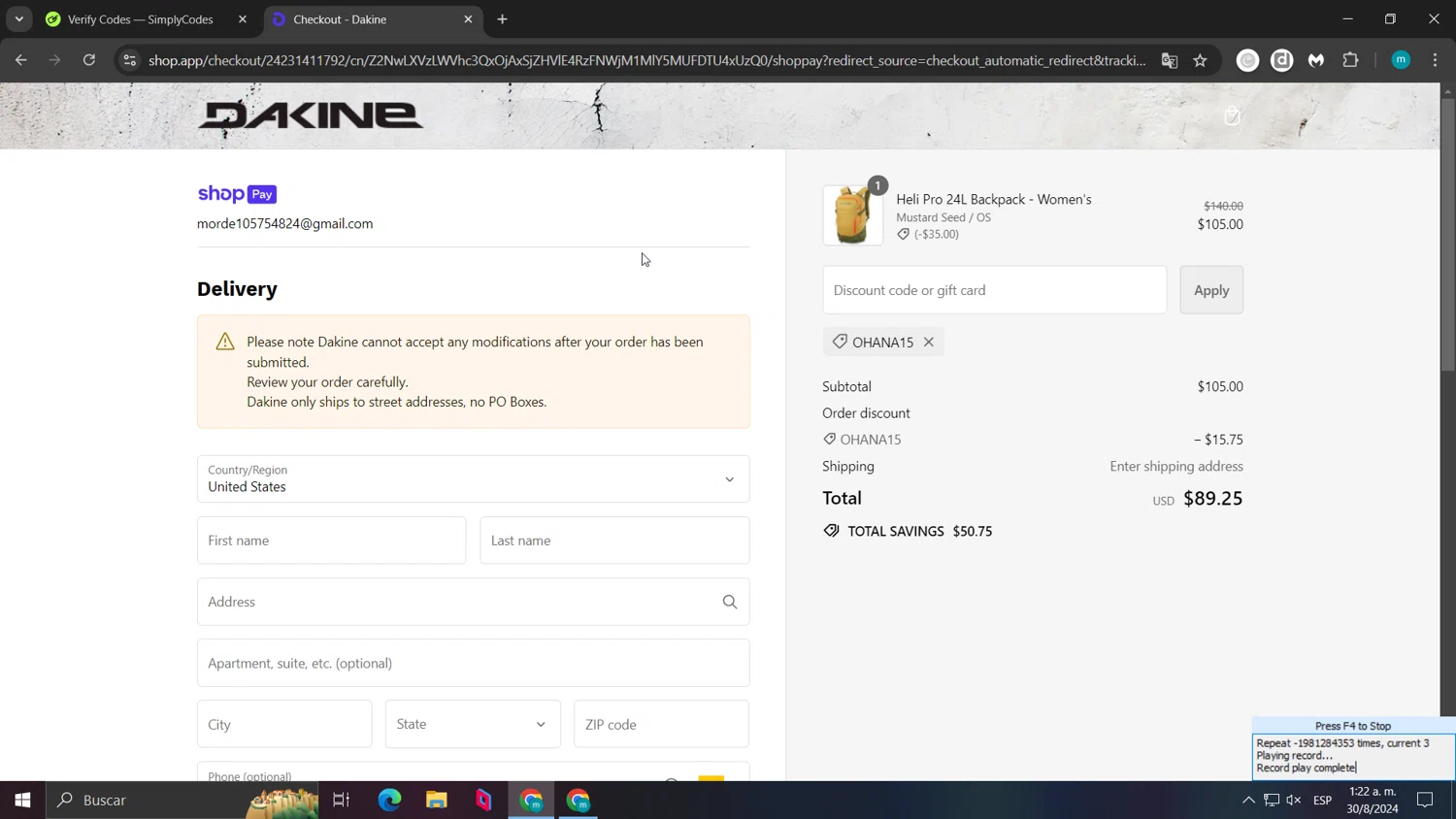Click the partially visible Phone field

click(473, 771)
